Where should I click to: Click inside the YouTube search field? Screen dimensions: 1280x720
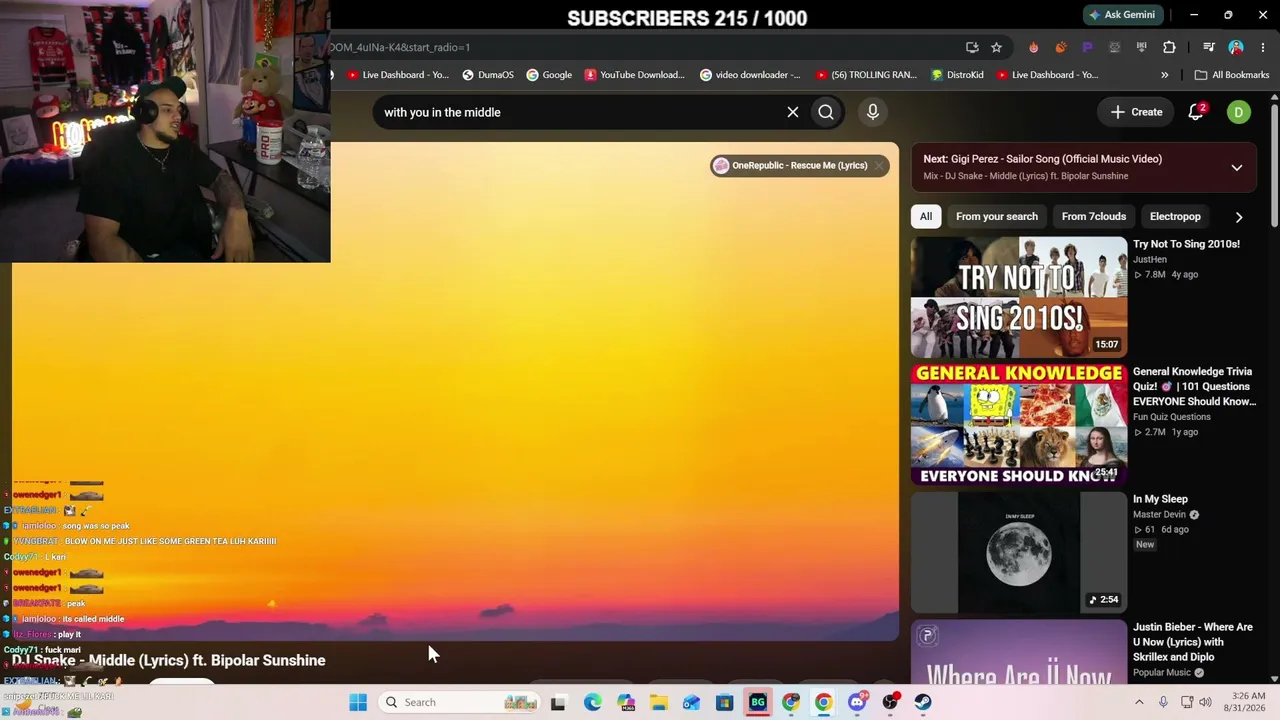[x=580, y=112]
